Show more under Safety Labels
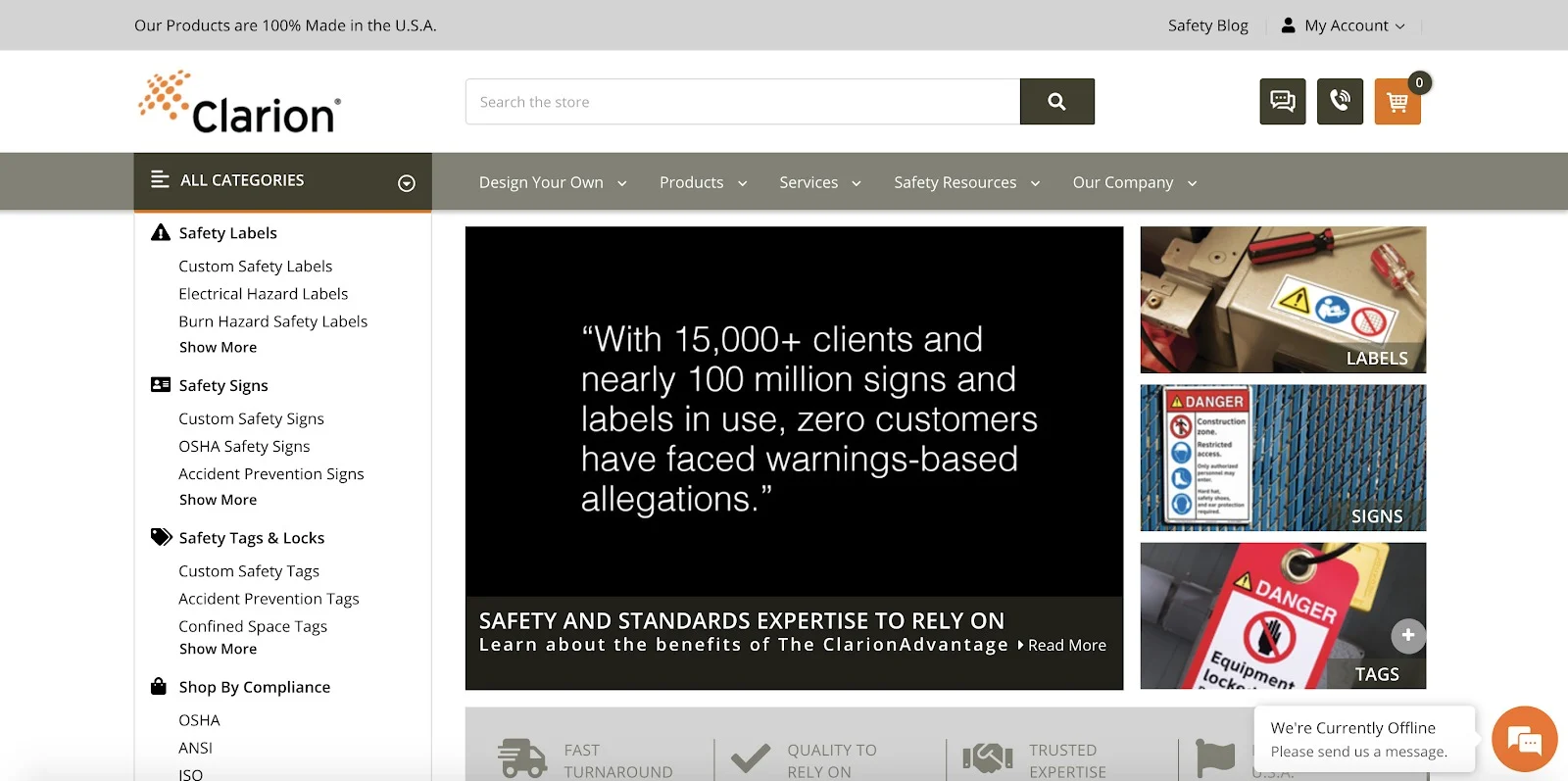This screenshot has width=1568, height=781. pos(218,347)
